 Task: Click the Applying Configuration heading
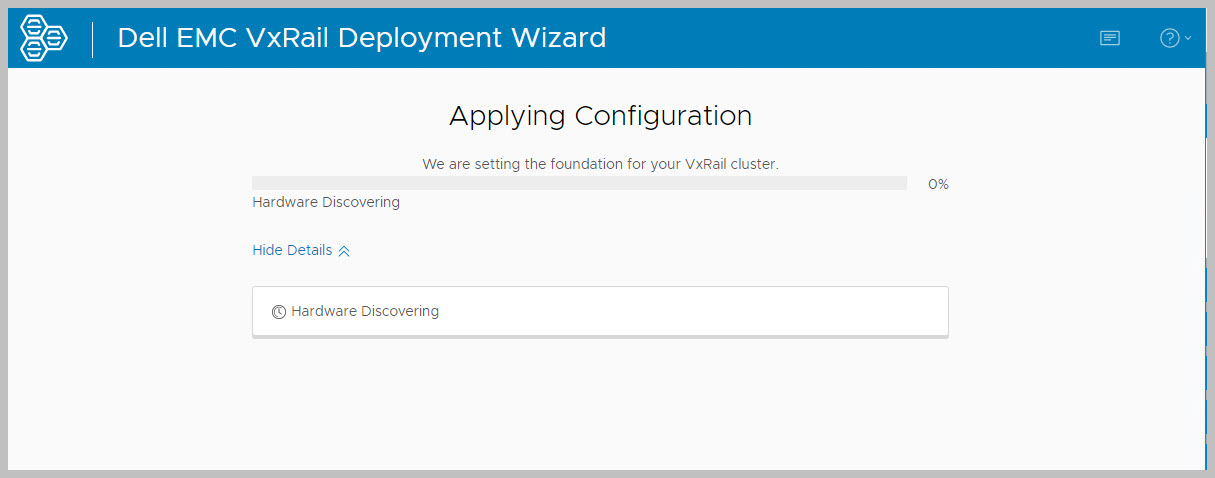(x=600, y=116)
